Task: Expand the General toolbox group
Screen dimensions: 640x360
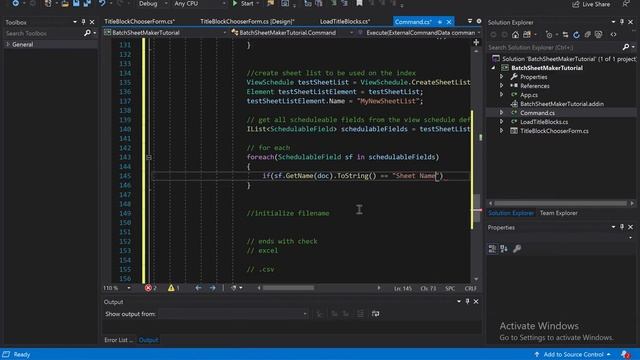Action: (x=7, y=44)
